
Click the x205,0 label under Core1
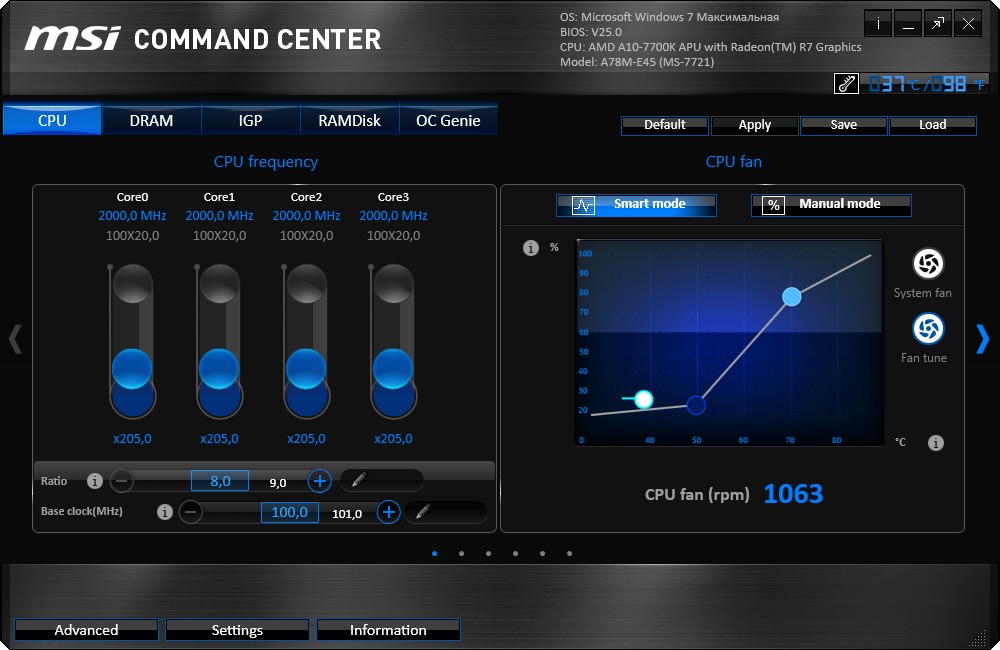pyautogui.click(x=219, y=439)
